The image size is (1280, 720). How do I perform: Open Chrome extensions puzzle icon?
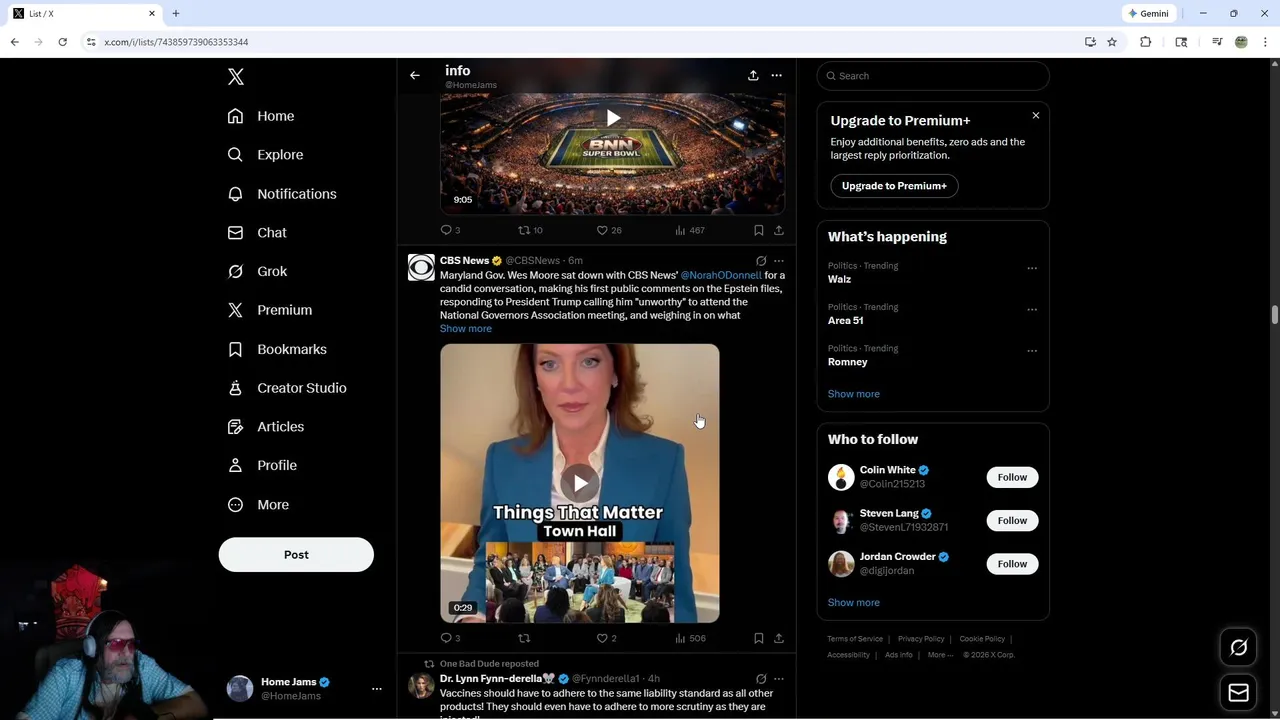pos(1146,42)
